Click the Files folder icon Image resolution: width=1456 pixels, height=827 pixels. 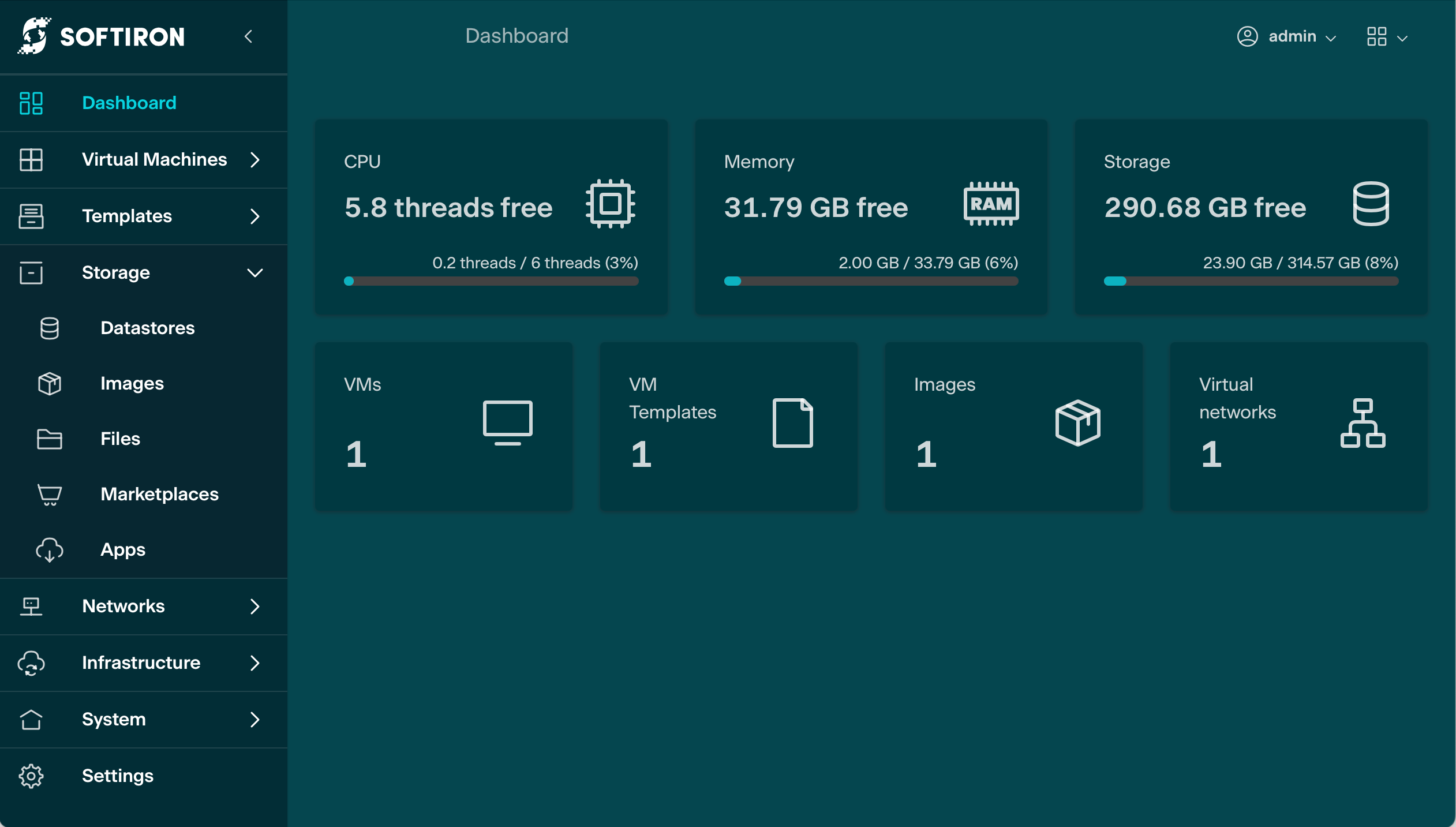pyautogui.click(x=50, y=439)
